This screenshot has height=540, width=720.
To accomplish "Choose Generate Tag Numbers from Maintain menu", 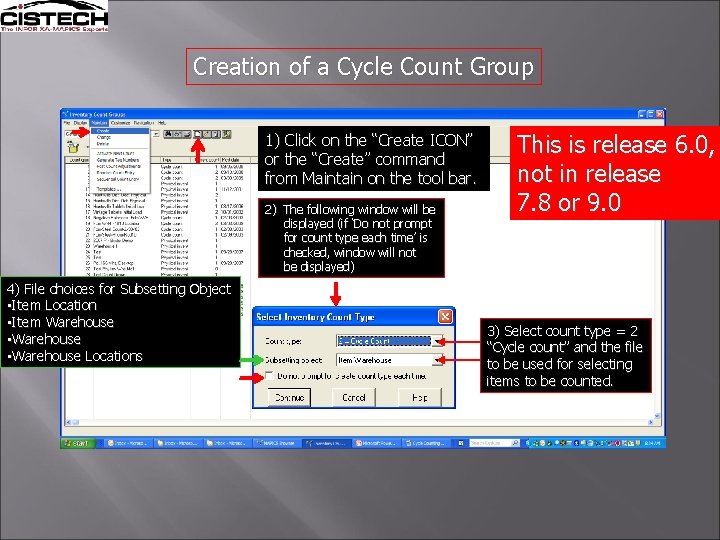I will (x=120, y=160).
